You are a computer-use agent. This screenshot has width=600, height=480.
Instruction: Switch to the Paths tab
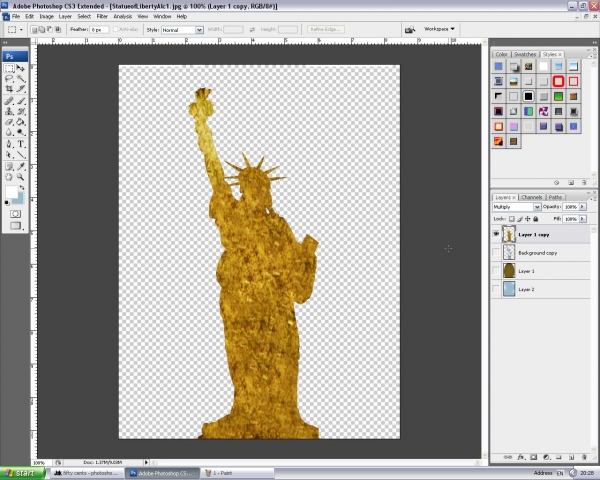555,197
